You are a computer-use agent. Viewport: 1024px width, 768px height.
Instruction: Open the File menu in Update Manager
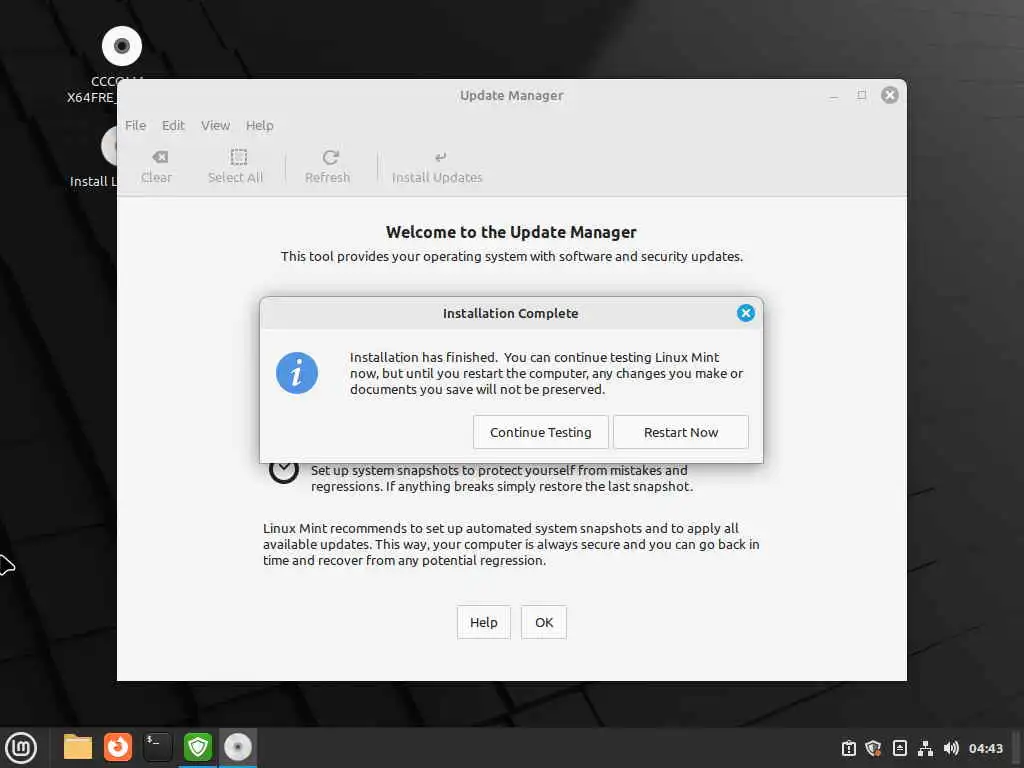coord(135,125)
